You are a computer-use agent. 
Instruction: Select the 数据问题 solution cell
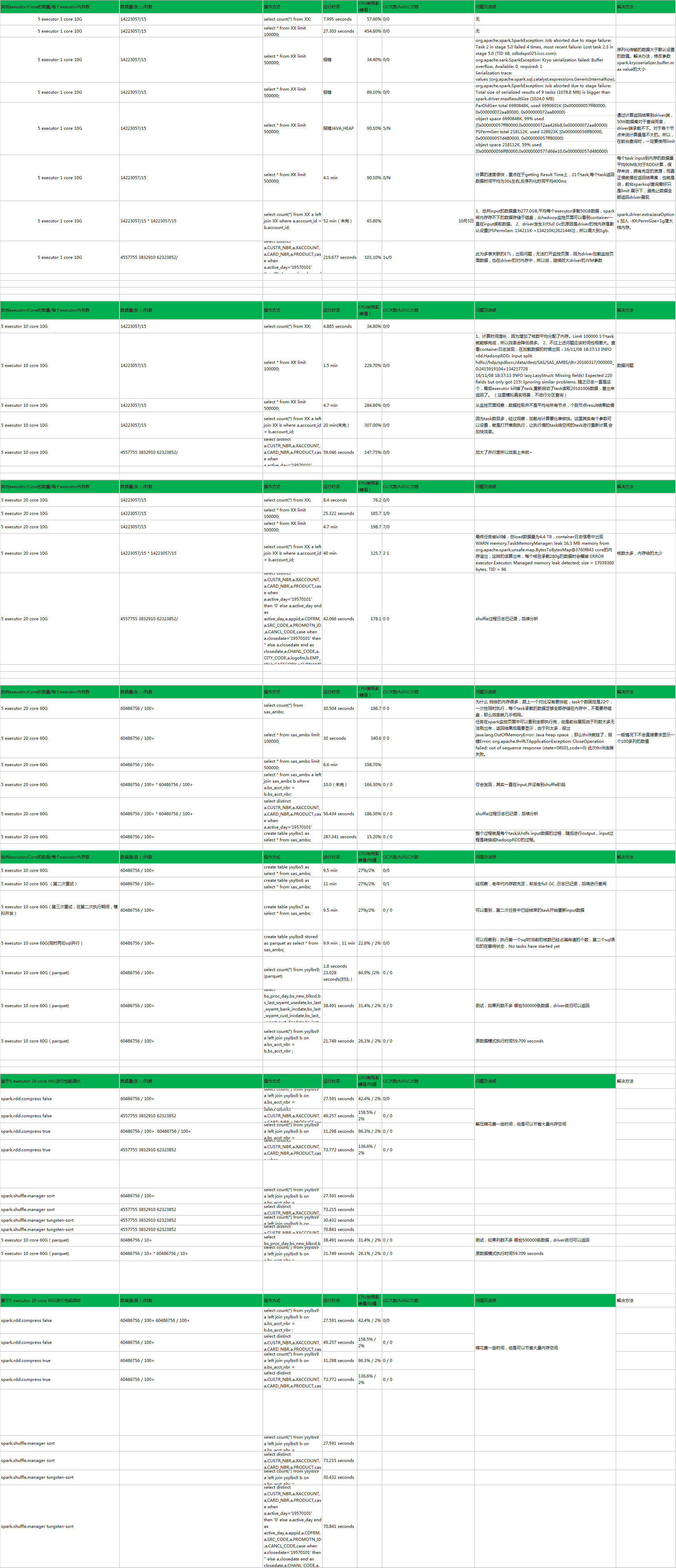coord(626,366)
